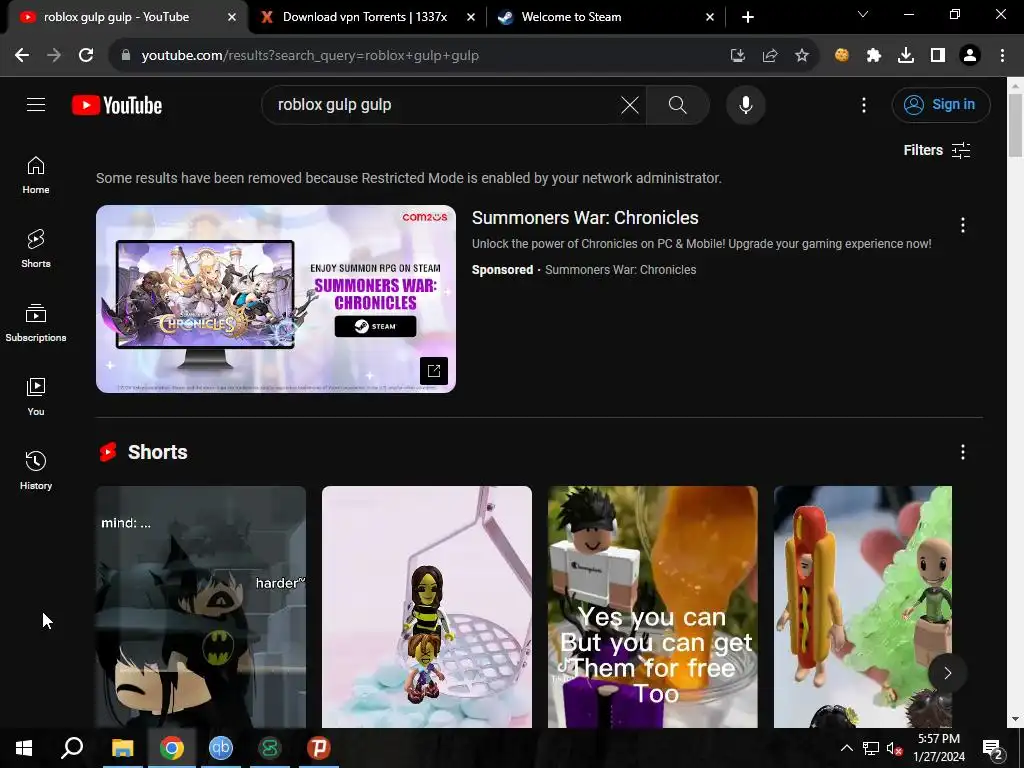Play the Batman avatar short
The image size is (1024, 768).
point(200,607)
